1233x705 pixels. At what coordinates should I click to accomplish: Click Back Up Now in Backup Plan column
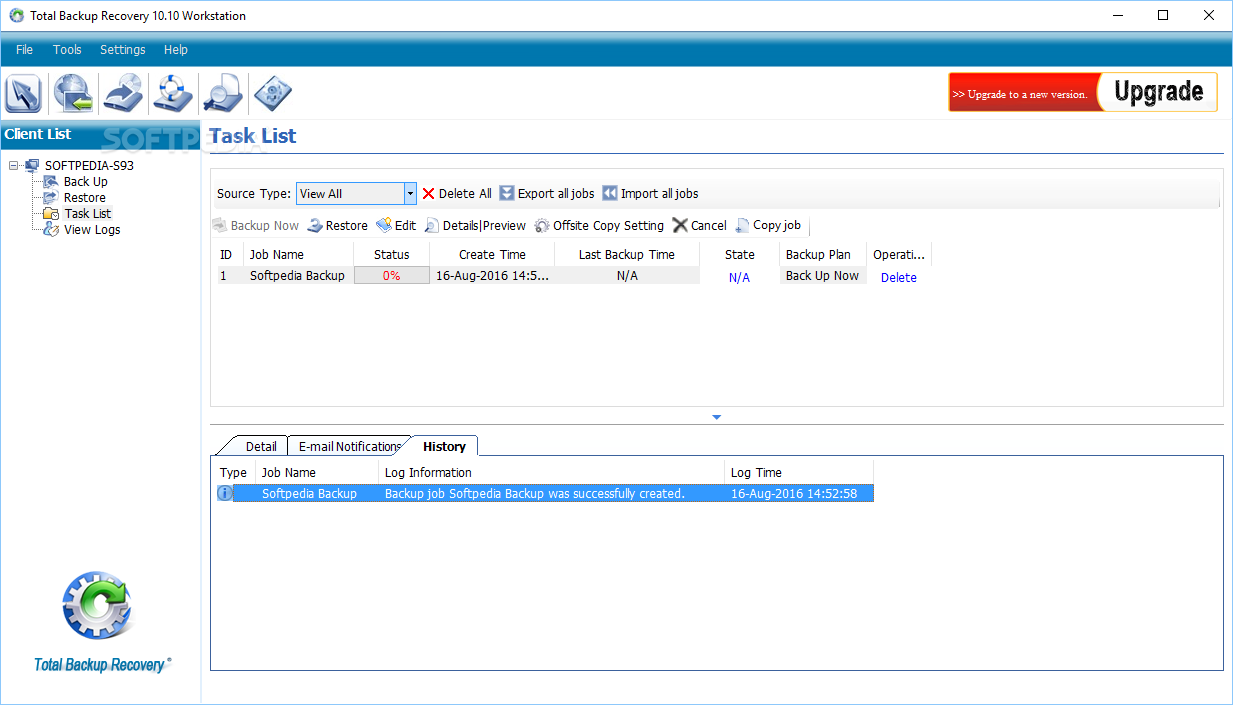pos(822,276)
